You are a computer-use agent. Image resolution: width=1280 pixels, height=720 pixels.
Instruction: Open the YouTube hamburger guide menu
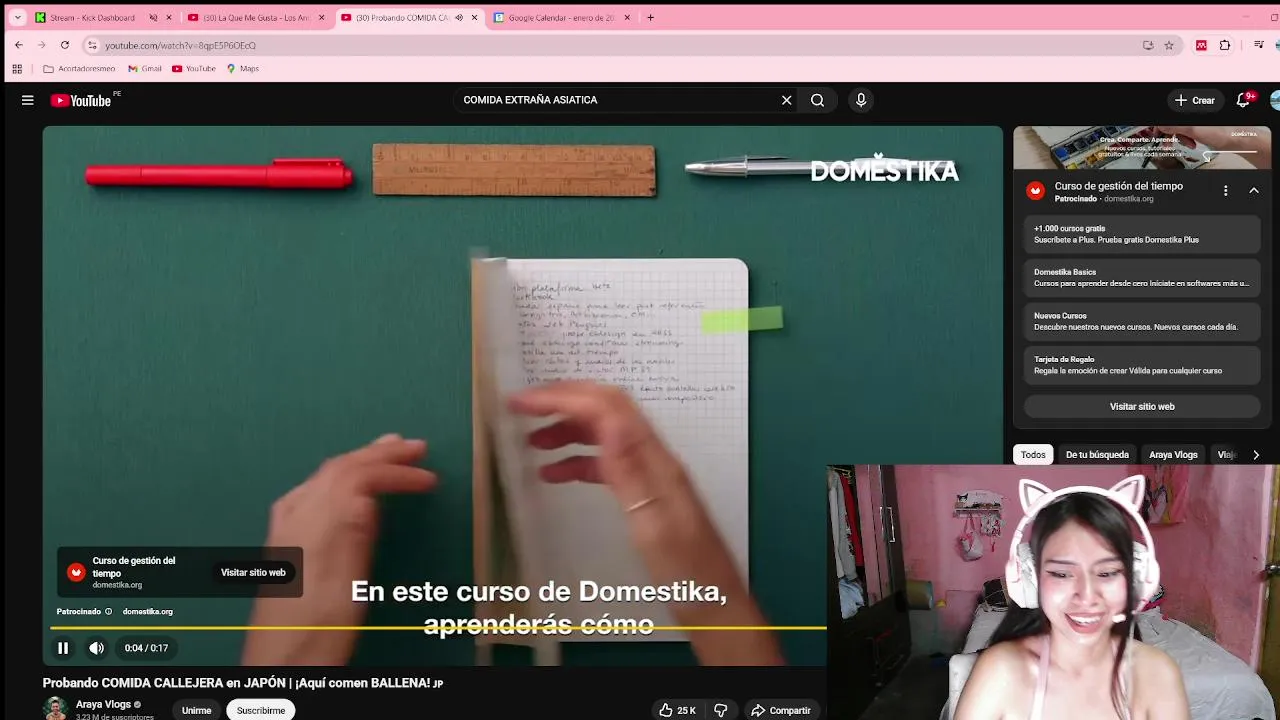tap(28, 100)
